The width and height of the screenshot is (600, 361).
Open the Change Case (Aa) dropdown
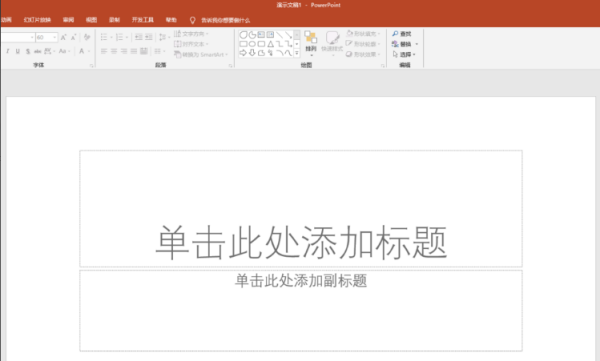[x=65, y=51]
